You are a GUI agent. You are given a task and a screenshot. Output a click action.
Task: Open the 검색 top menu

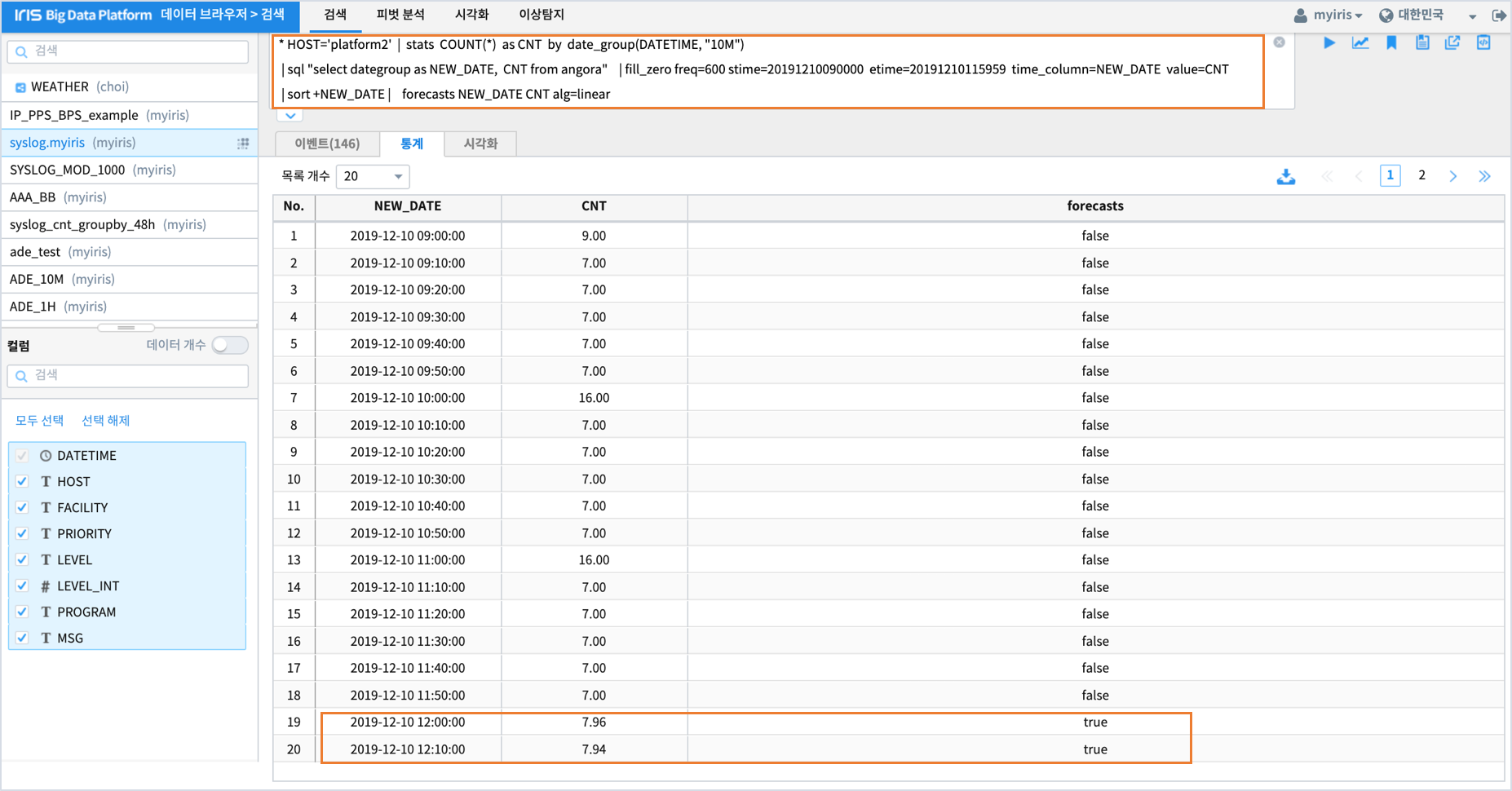click(x=335, y=15)
